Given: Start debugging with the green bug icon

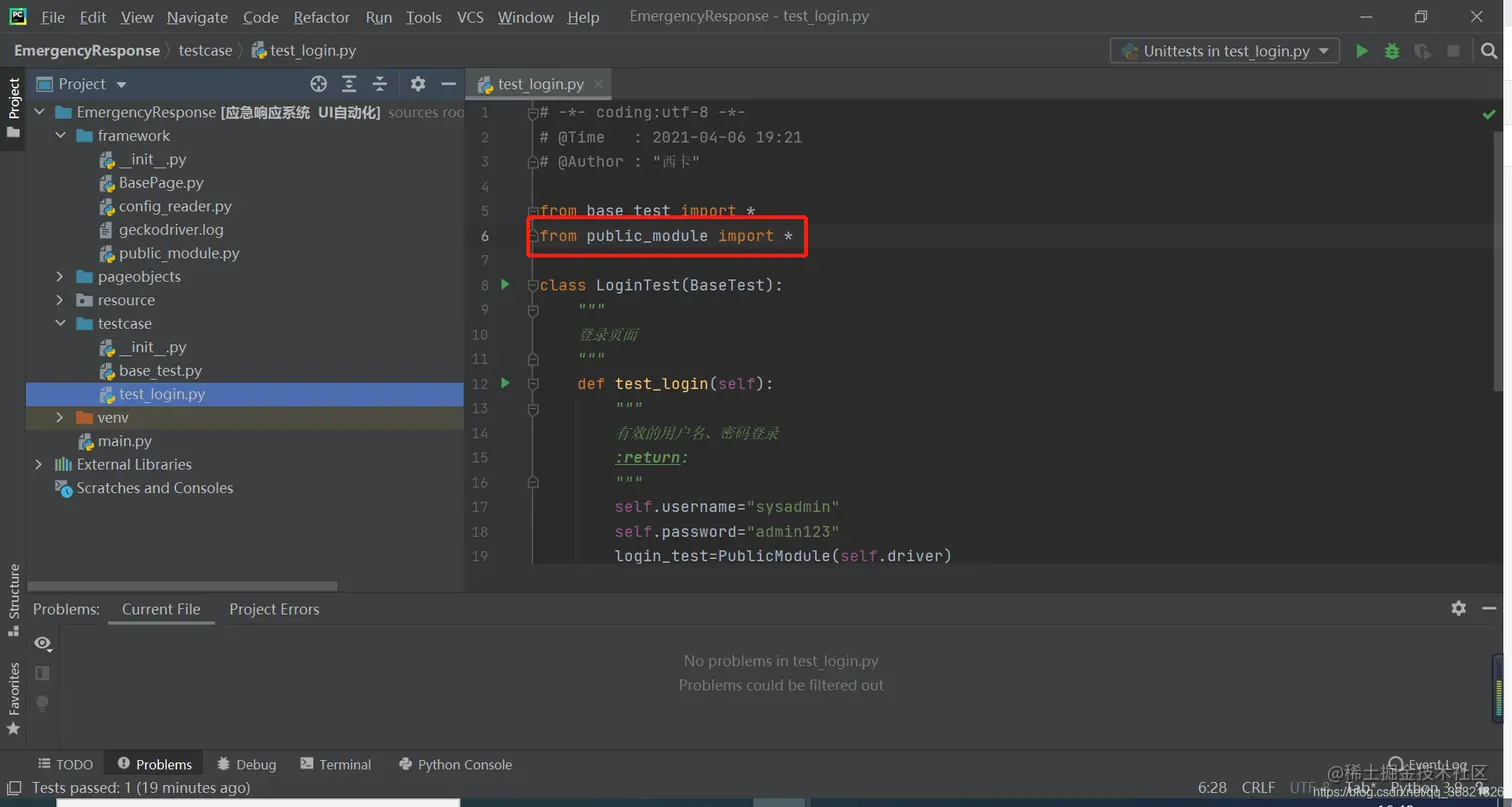Looking at the screenshot, I should [1392, 51].
